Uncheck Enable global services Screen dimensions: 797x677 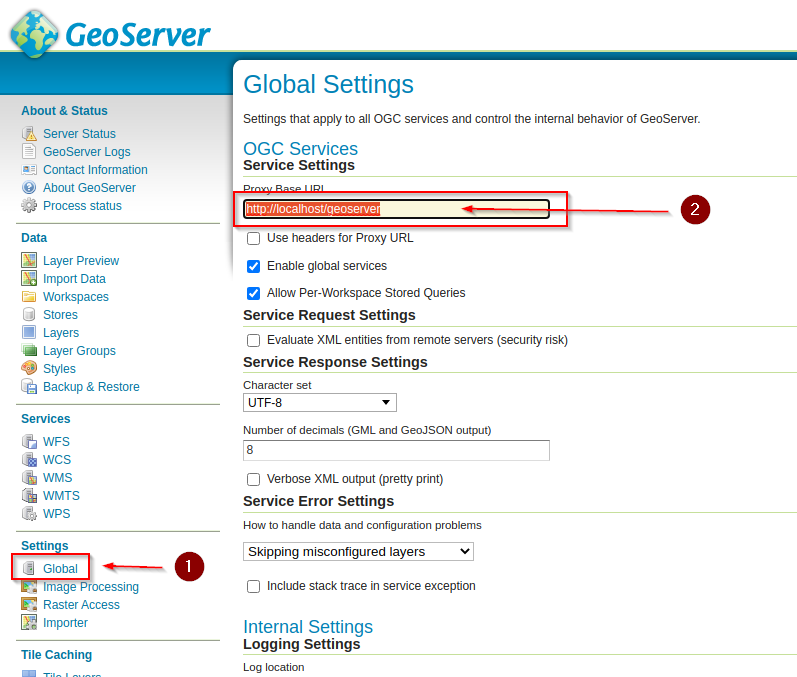point(253,266)
